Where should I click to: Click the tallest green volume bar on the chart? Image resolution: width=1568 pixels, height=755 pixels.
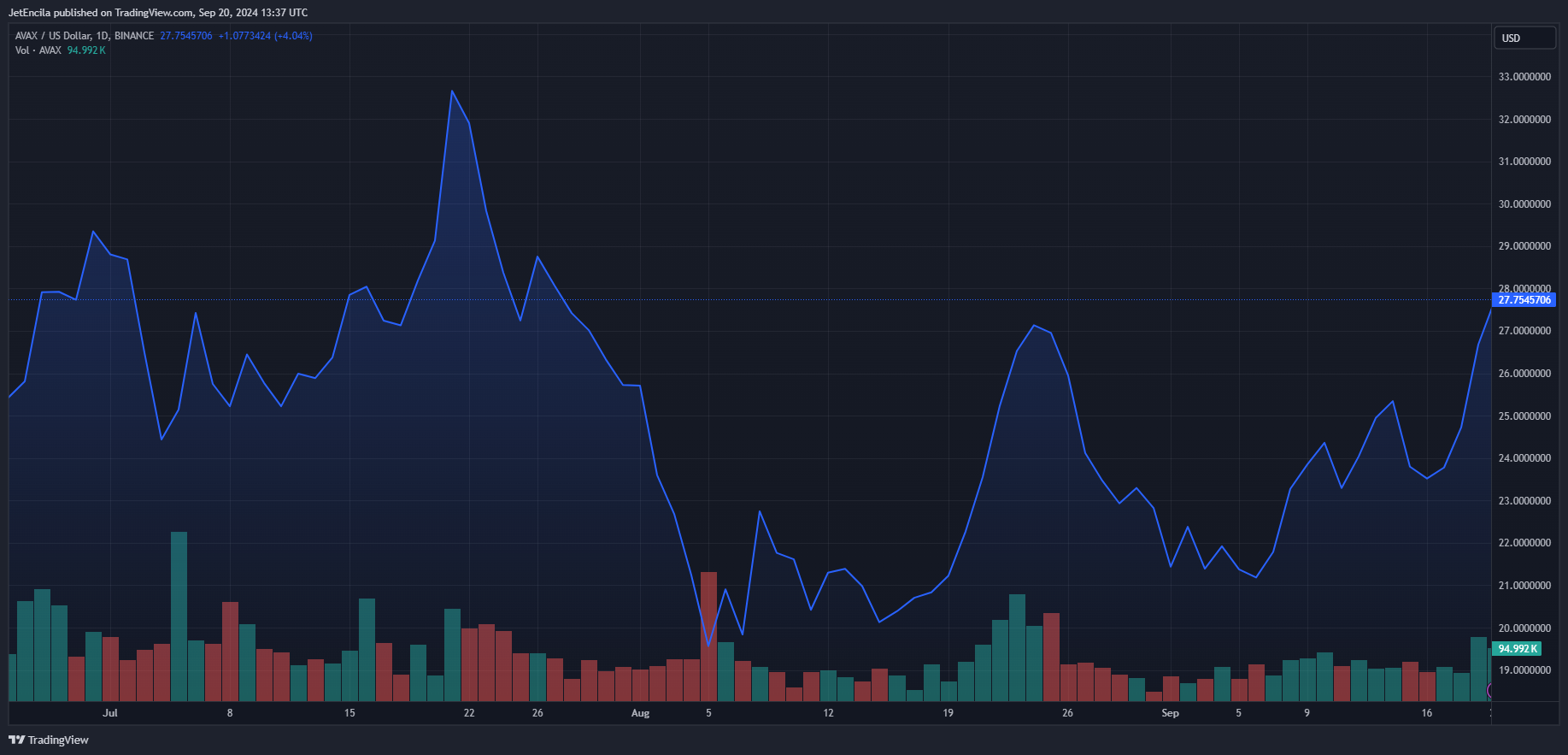[179, 616]
